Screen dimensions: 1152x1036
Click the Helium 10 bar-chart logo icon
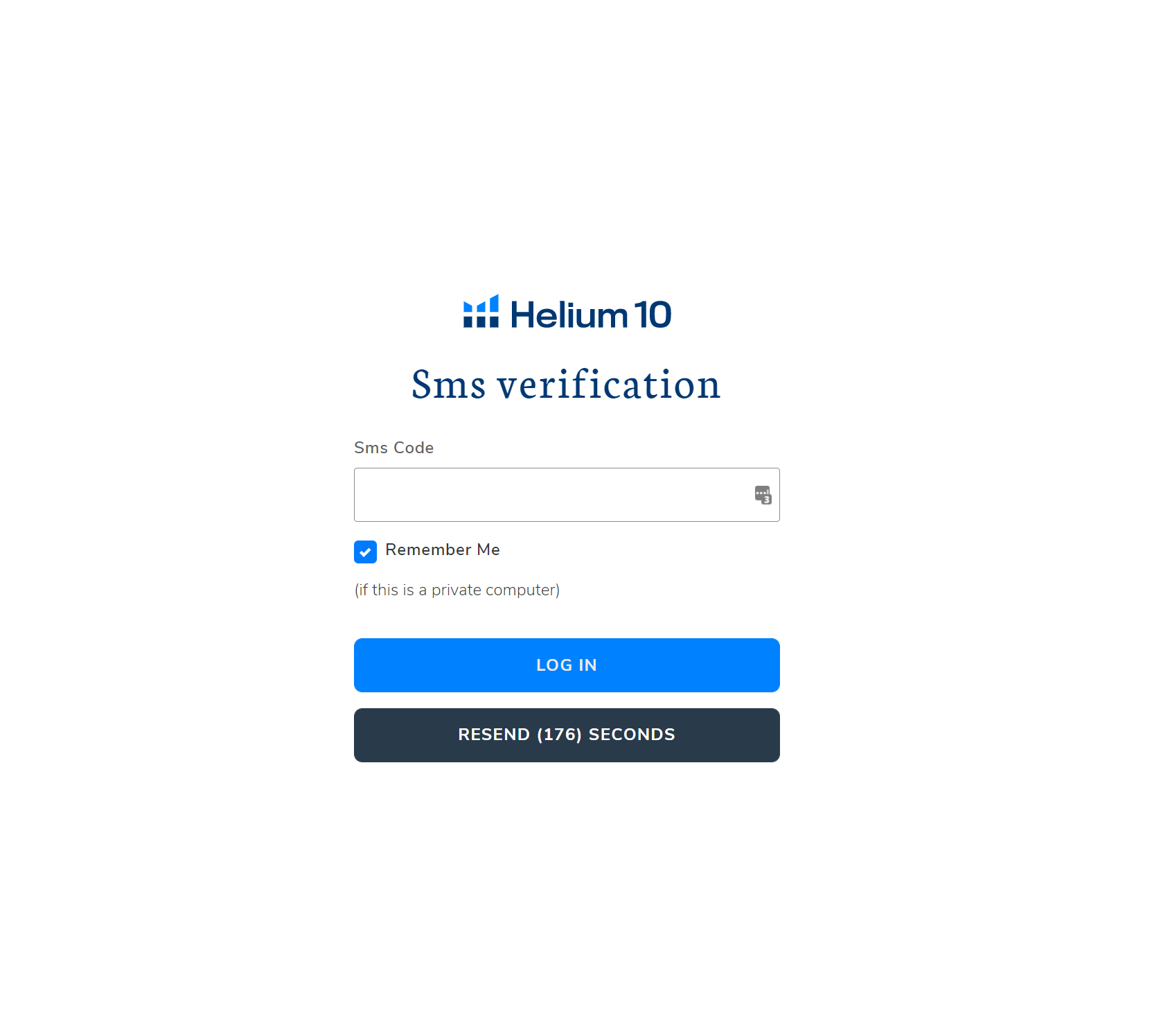click(x=481, y=311)
